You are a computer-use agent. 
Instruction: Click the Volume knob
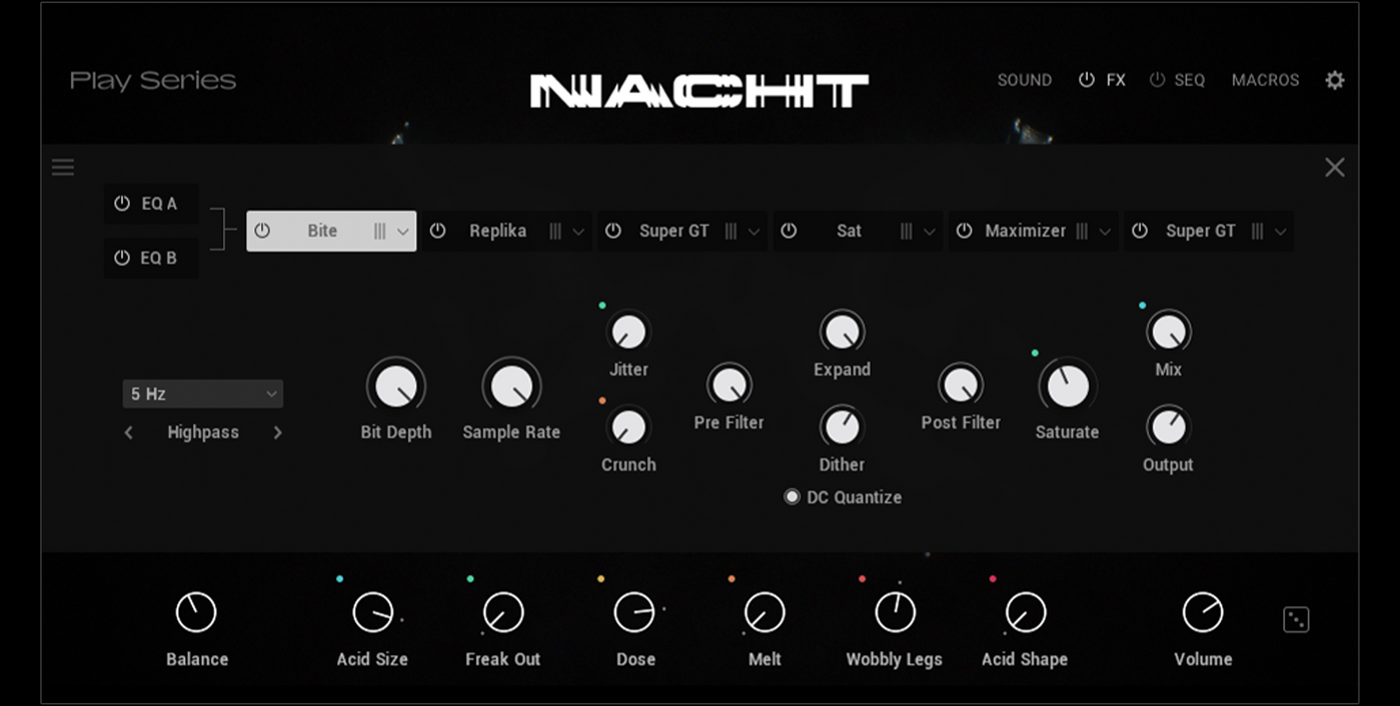(1203, 612)
